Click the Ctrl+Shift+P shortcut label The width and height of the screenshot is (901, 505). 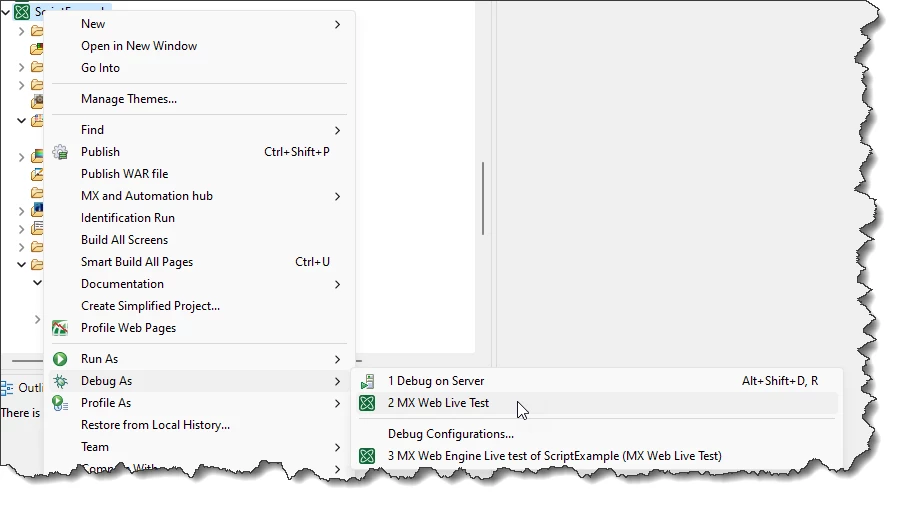[297, 152]
